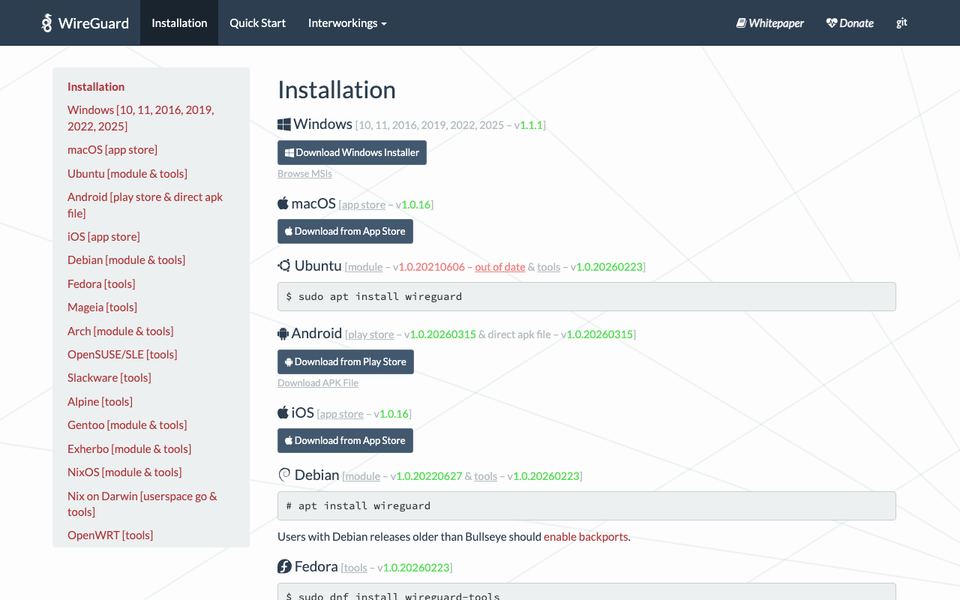This screenshot has height=600, width=960.
Task: Click the heart icon next to Donate
Action: (831, 23)
